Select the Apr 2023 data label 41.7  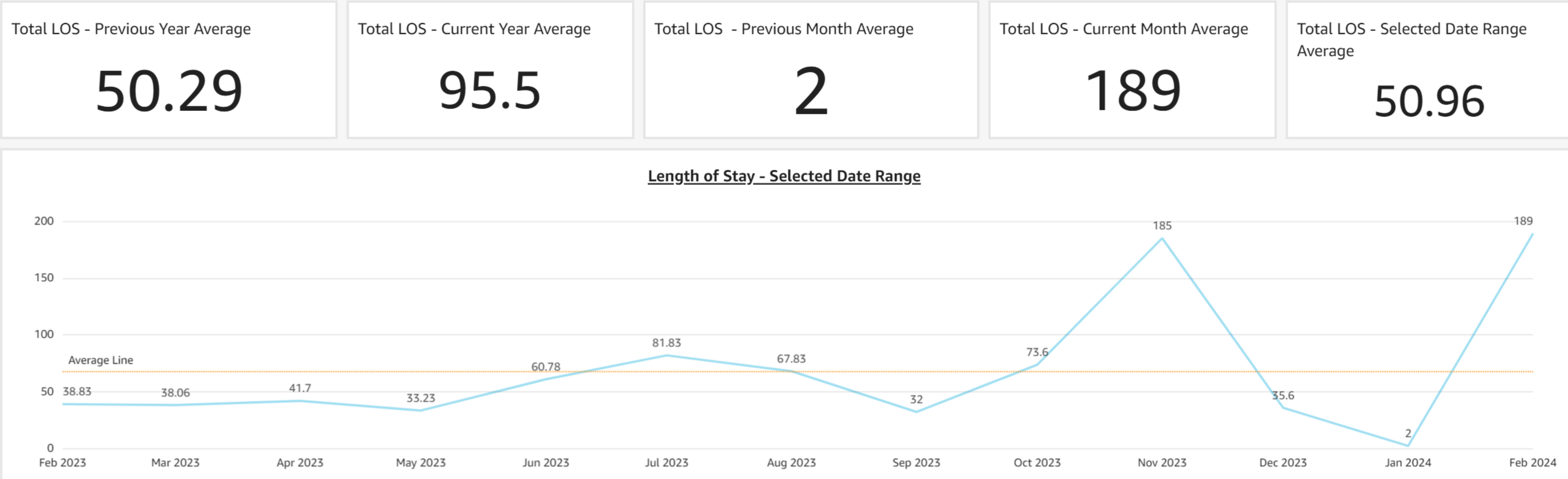pyautogui.click(x=299, y=388)
